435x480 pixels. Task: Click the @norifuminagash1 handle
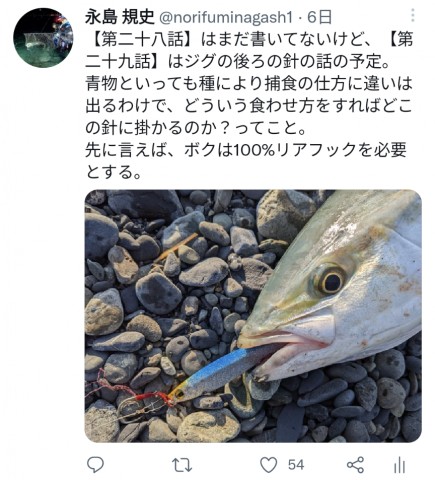225,17
